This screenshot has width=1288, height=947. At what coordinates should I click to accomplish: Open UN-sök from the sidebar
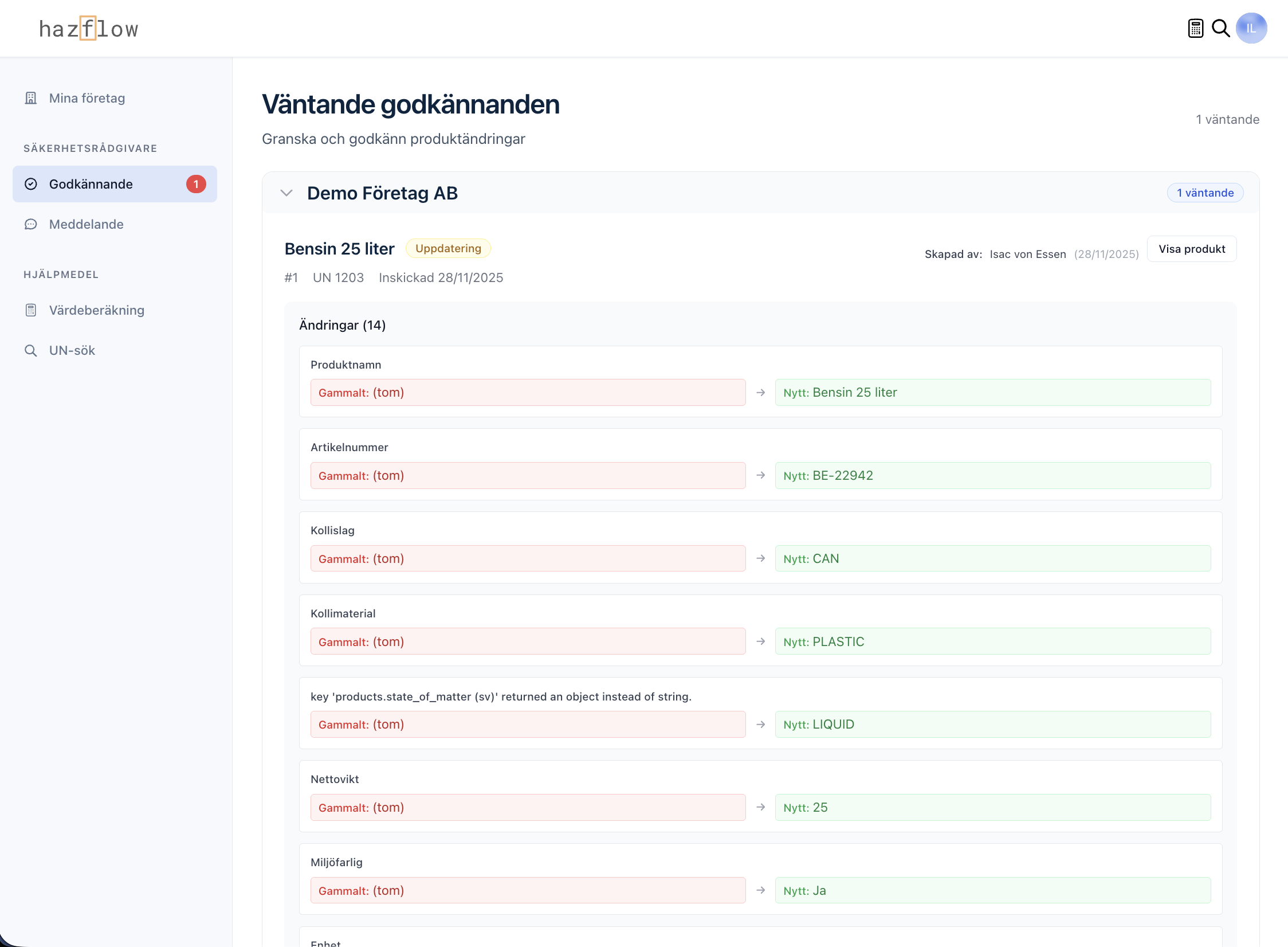[x=72, y=350]
